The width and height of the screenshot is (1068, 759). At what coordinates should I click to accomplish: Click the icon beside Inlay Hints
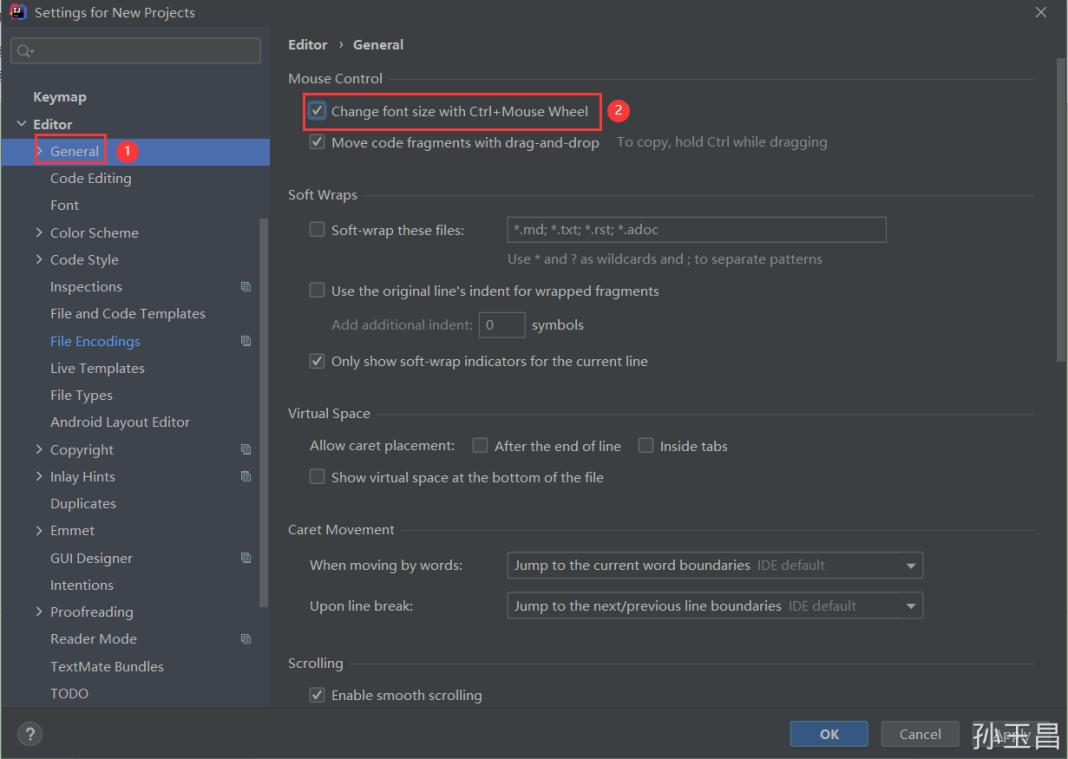click(246, 476)
